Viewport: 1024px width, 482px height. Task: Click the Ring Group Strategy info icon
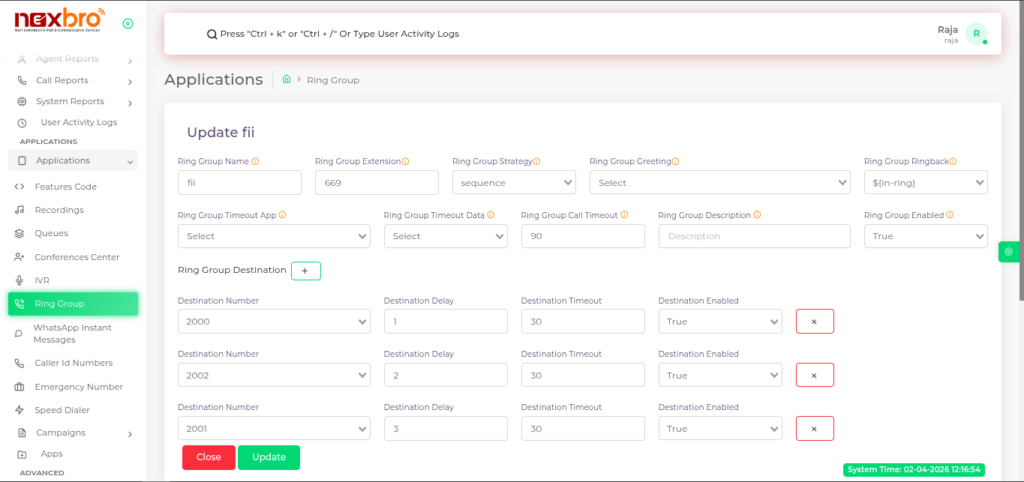click(536, 161)
